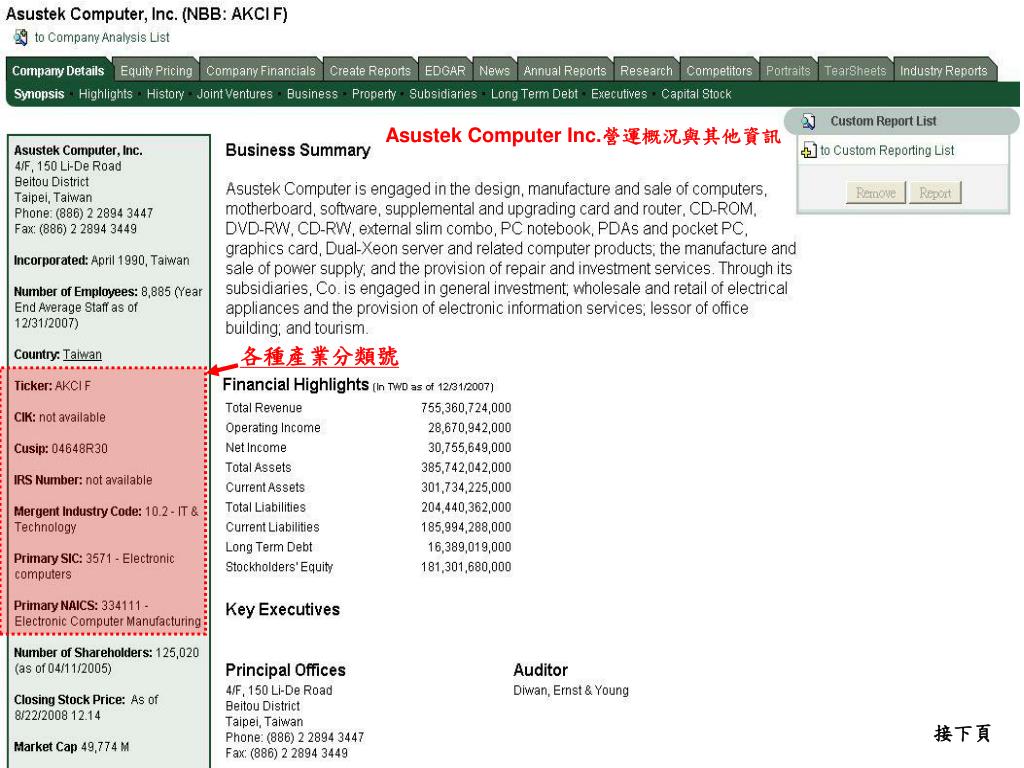Click the Custom Report List header icon
1024x768 pixels.
click(x=808, y=121)
